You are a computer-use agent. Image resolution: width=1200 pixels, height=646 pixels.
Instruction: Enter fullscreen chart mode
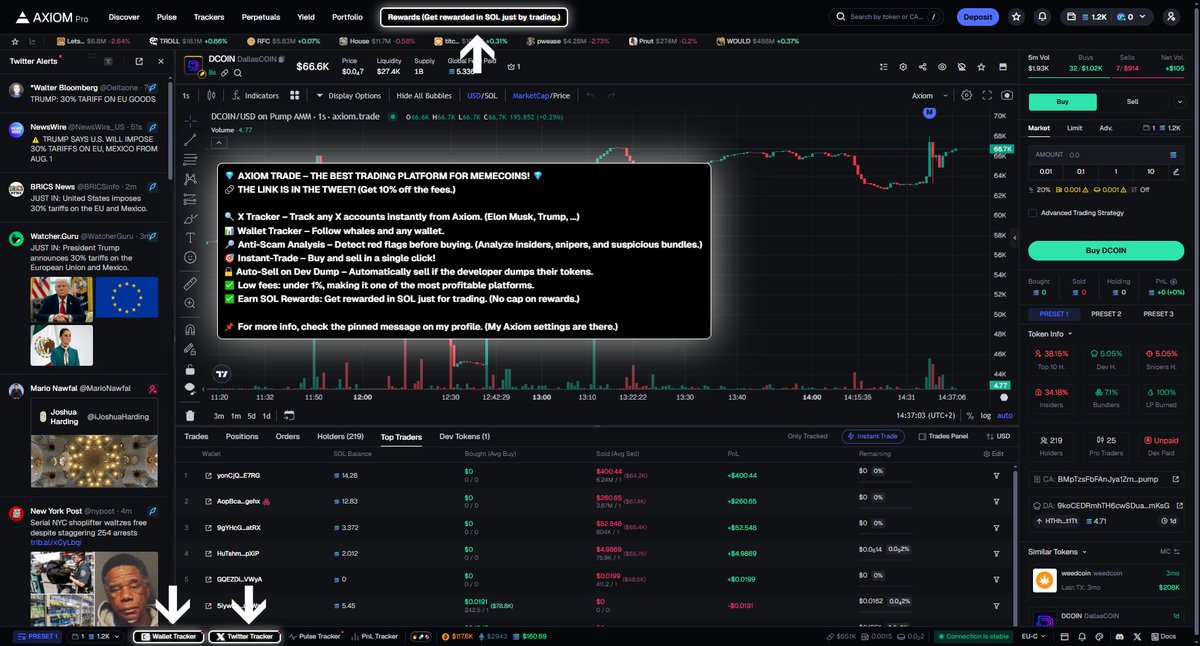[987, 96]
